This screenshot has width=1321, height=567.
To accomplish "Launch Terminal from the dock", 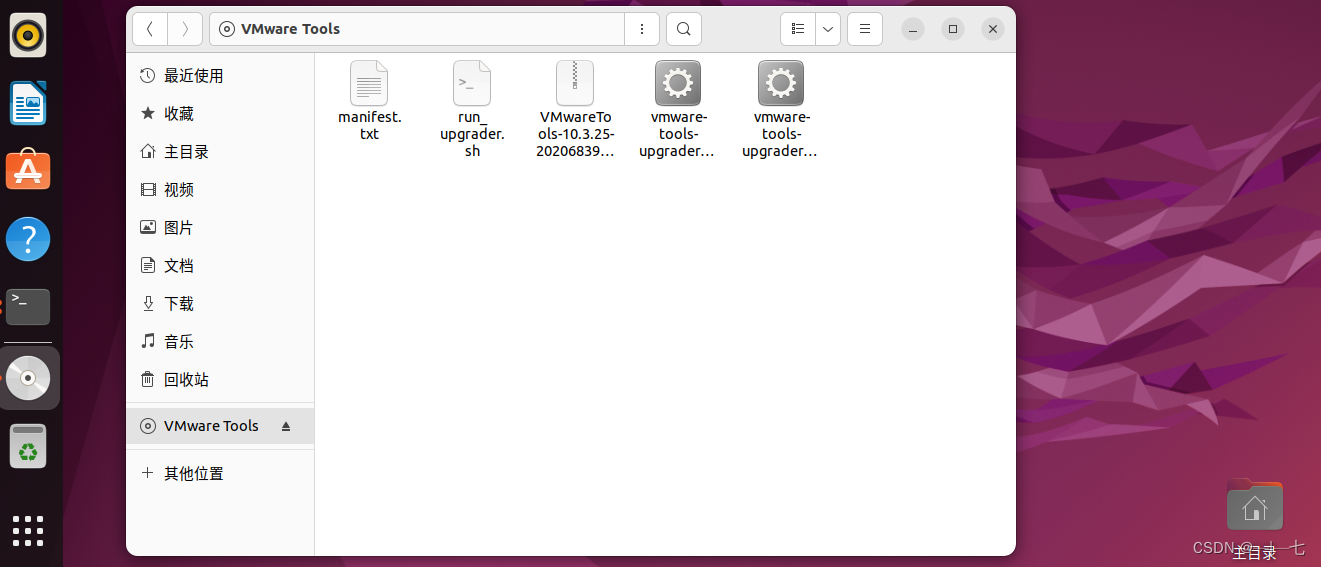I will click(x=28, y=306).
